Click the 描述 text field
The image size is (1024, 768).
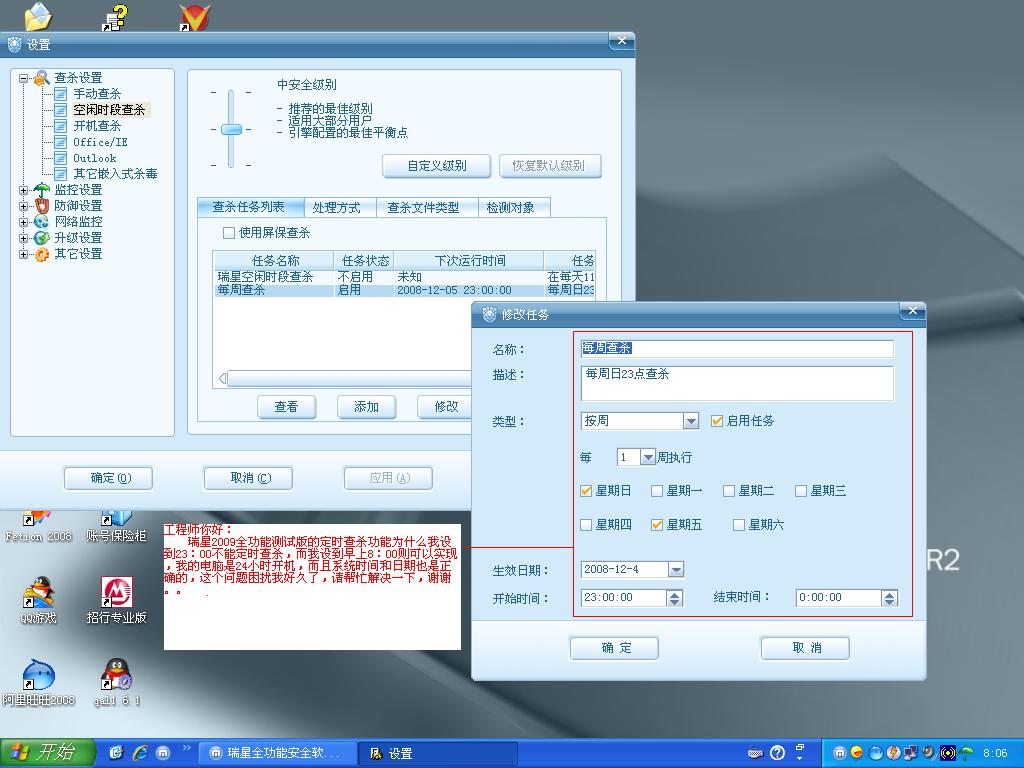point(736,383)
